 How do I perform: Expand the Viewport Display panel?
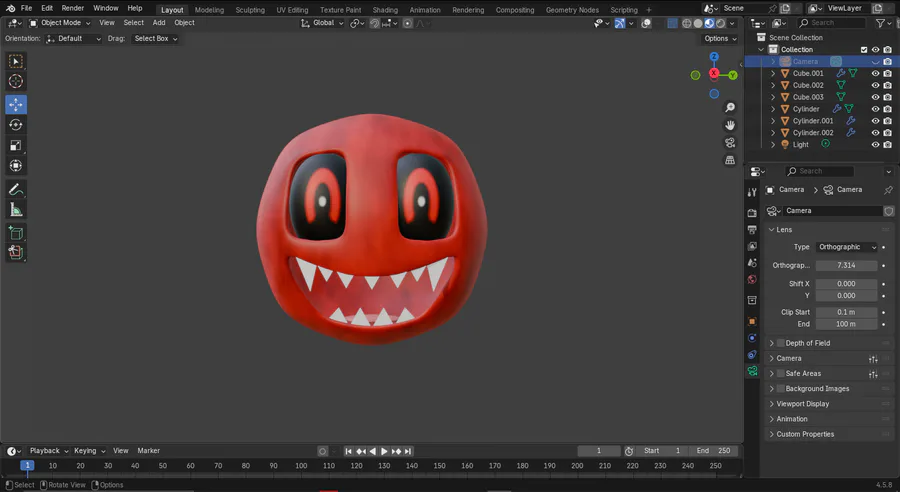803,404
